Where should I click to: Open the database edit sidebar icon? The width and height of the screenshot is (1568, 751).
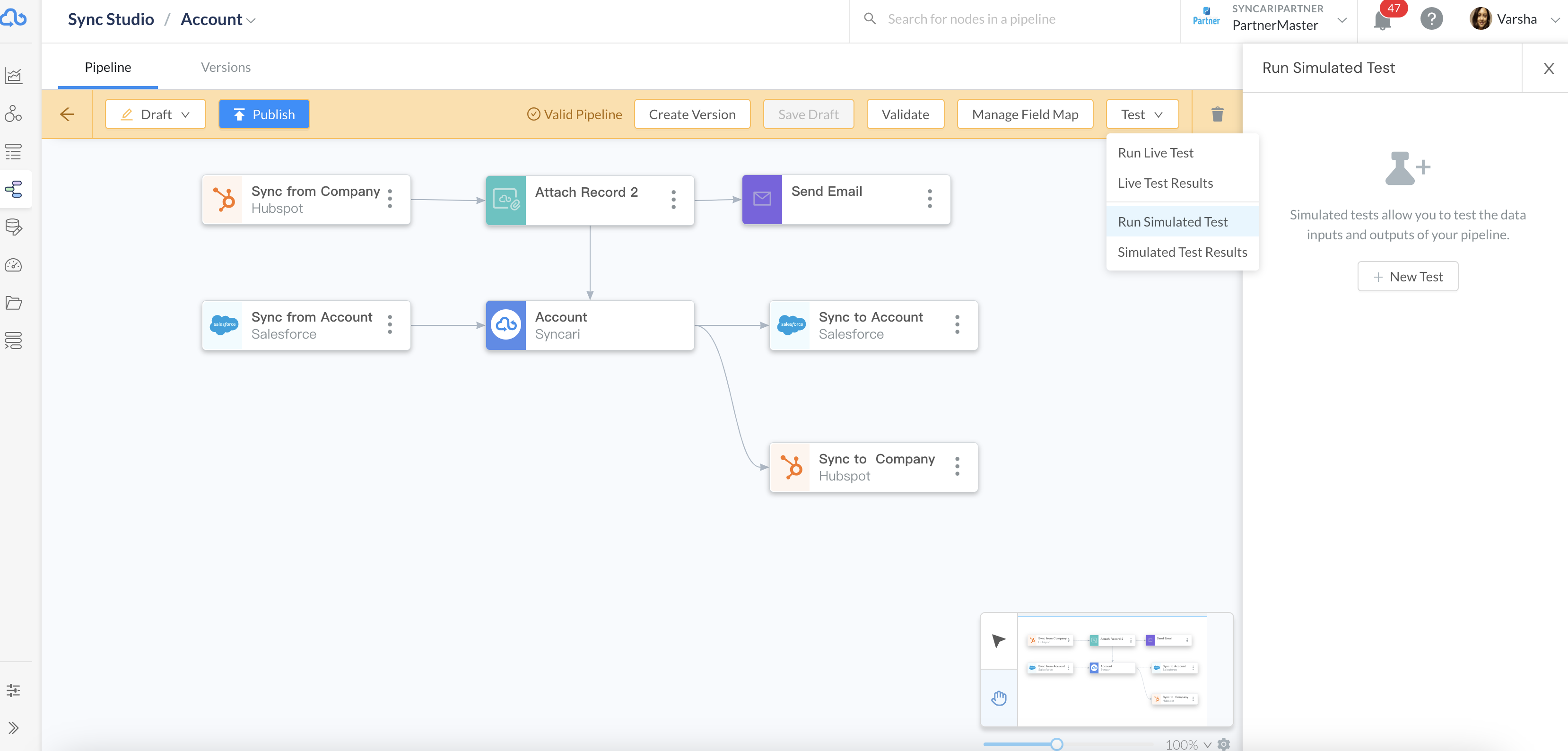click(13, 227)
